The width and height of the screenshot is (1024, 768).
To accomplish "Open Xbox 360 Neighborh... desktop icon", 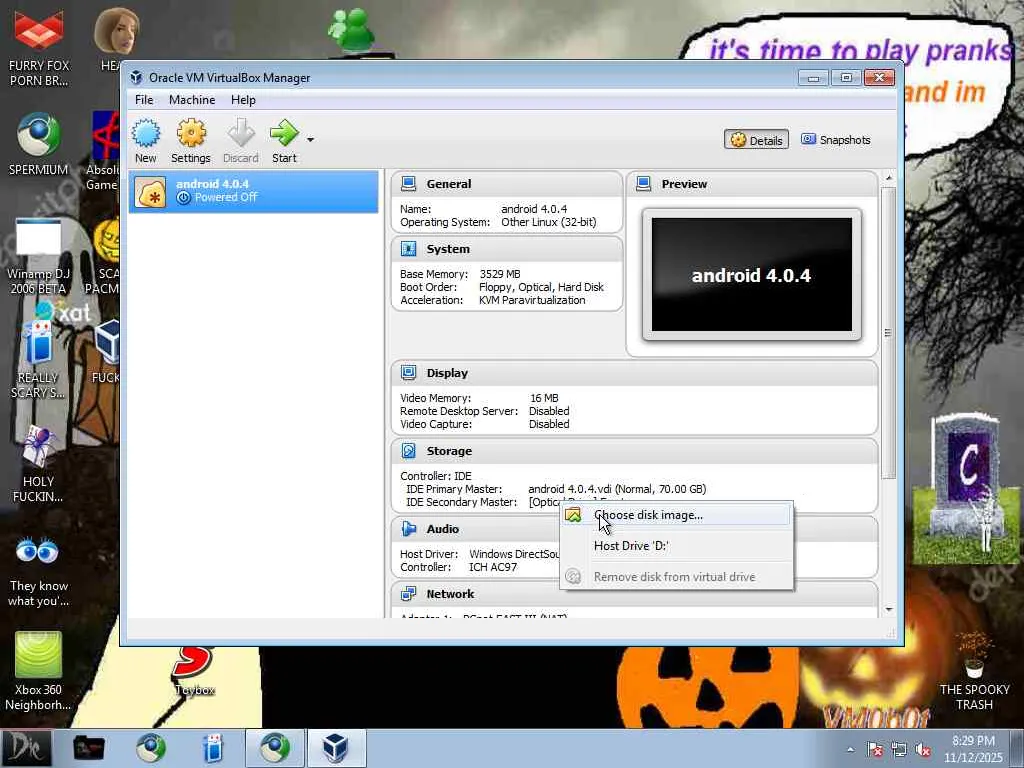I will tap(38, 671).
